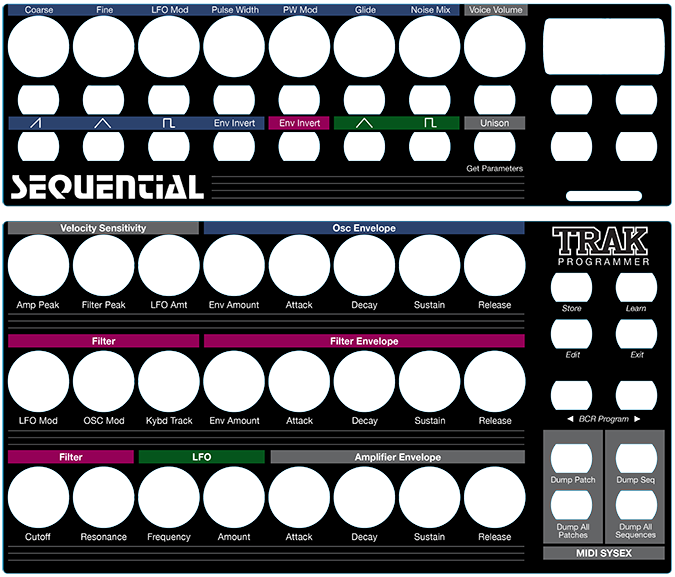675x577 pixels.
Task: Select the PW Mod knob
Action: coord(299,47)
